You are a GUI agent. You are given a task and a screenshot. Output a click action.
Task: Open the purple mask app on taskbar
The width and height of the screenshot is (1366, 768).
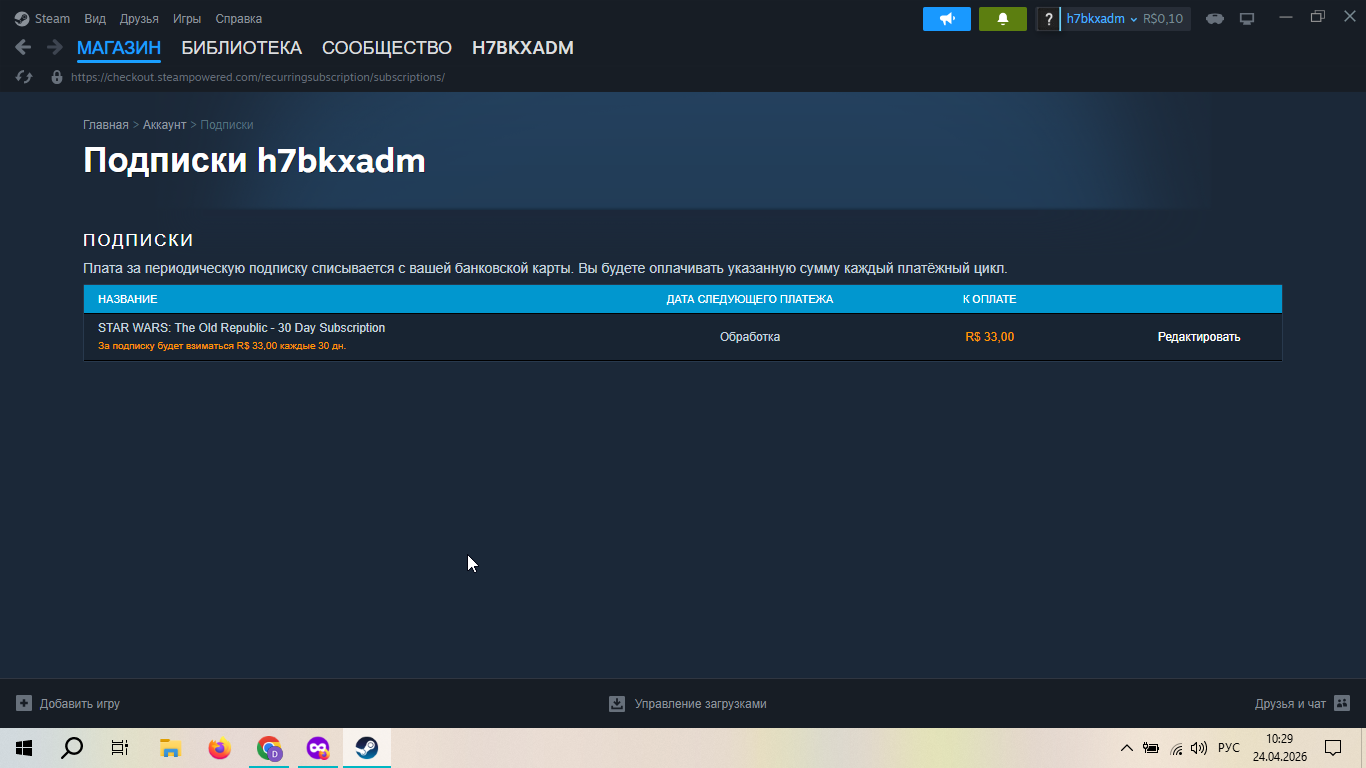318,748
